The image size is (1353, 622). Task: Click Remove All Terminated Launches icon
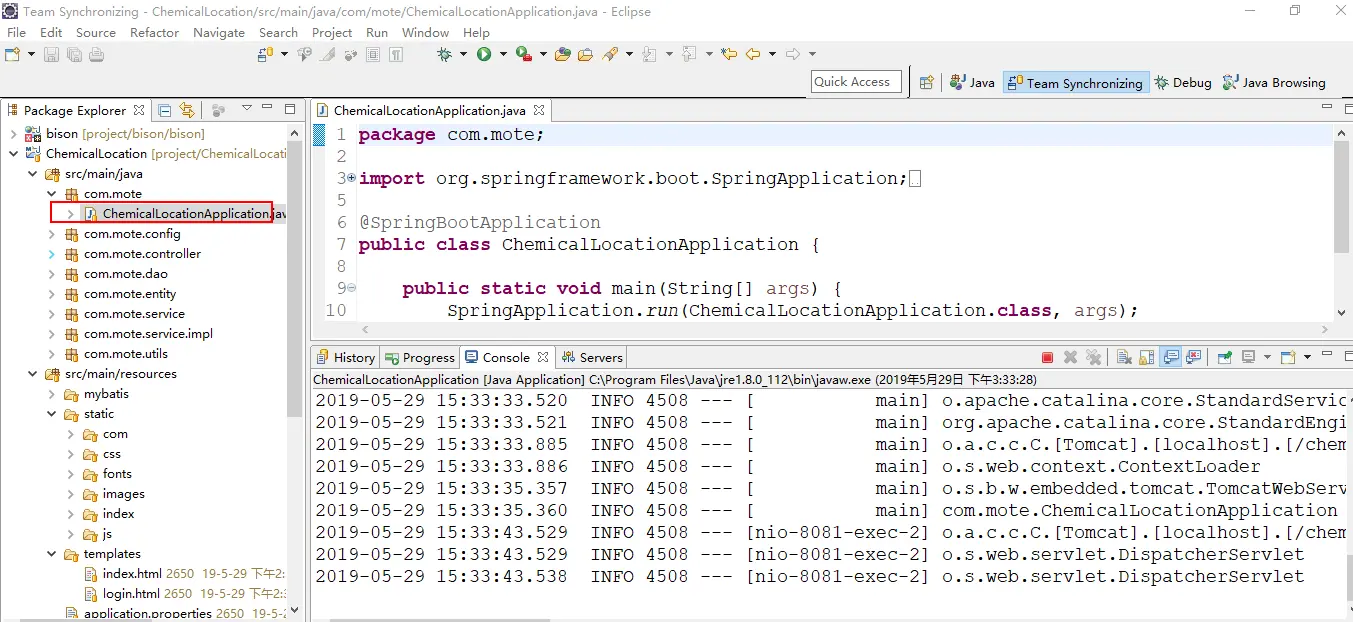pos(1094,357)
